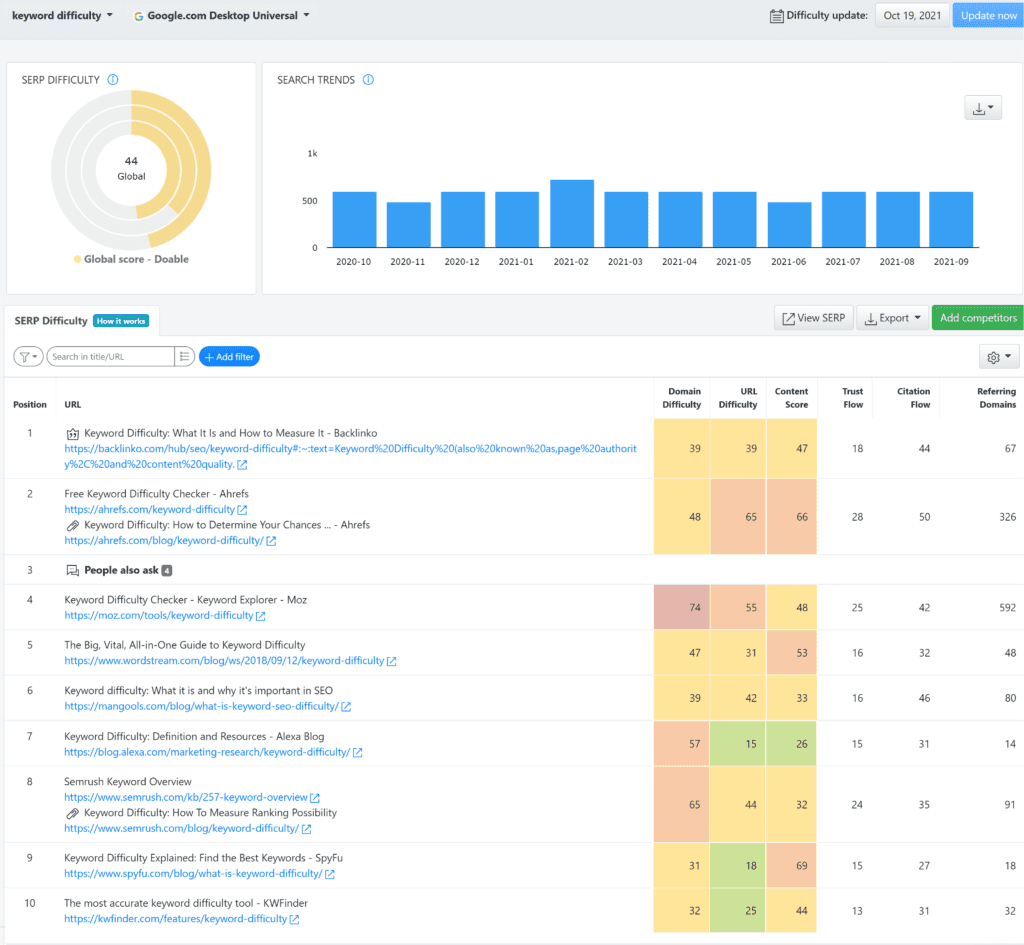Open blog.alexa.com keyword-difficulty link
1024x945 pixels.
pos(207,752)
